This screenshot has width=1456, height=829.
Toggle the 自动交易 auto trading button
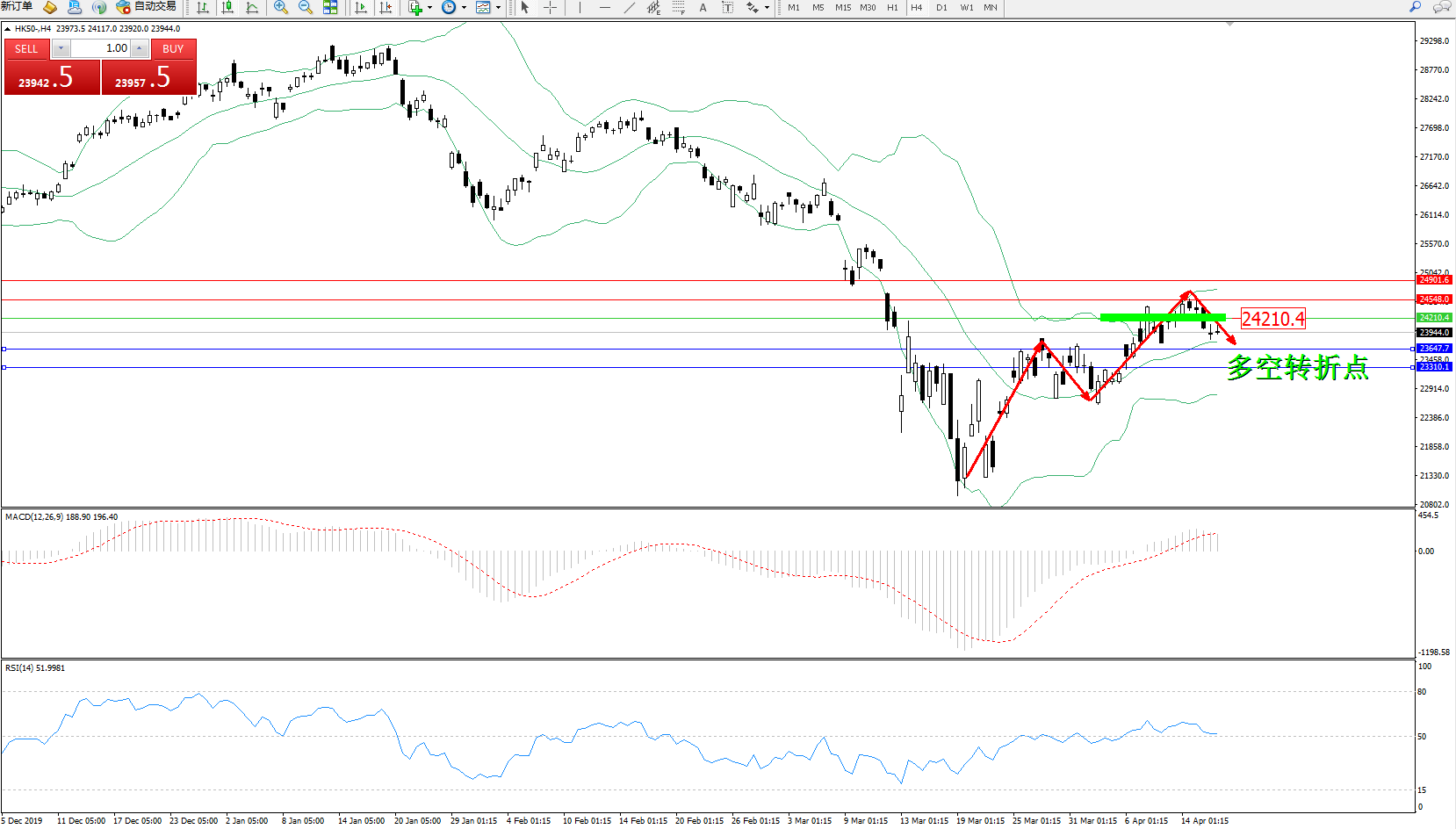(x=147, y=7)
